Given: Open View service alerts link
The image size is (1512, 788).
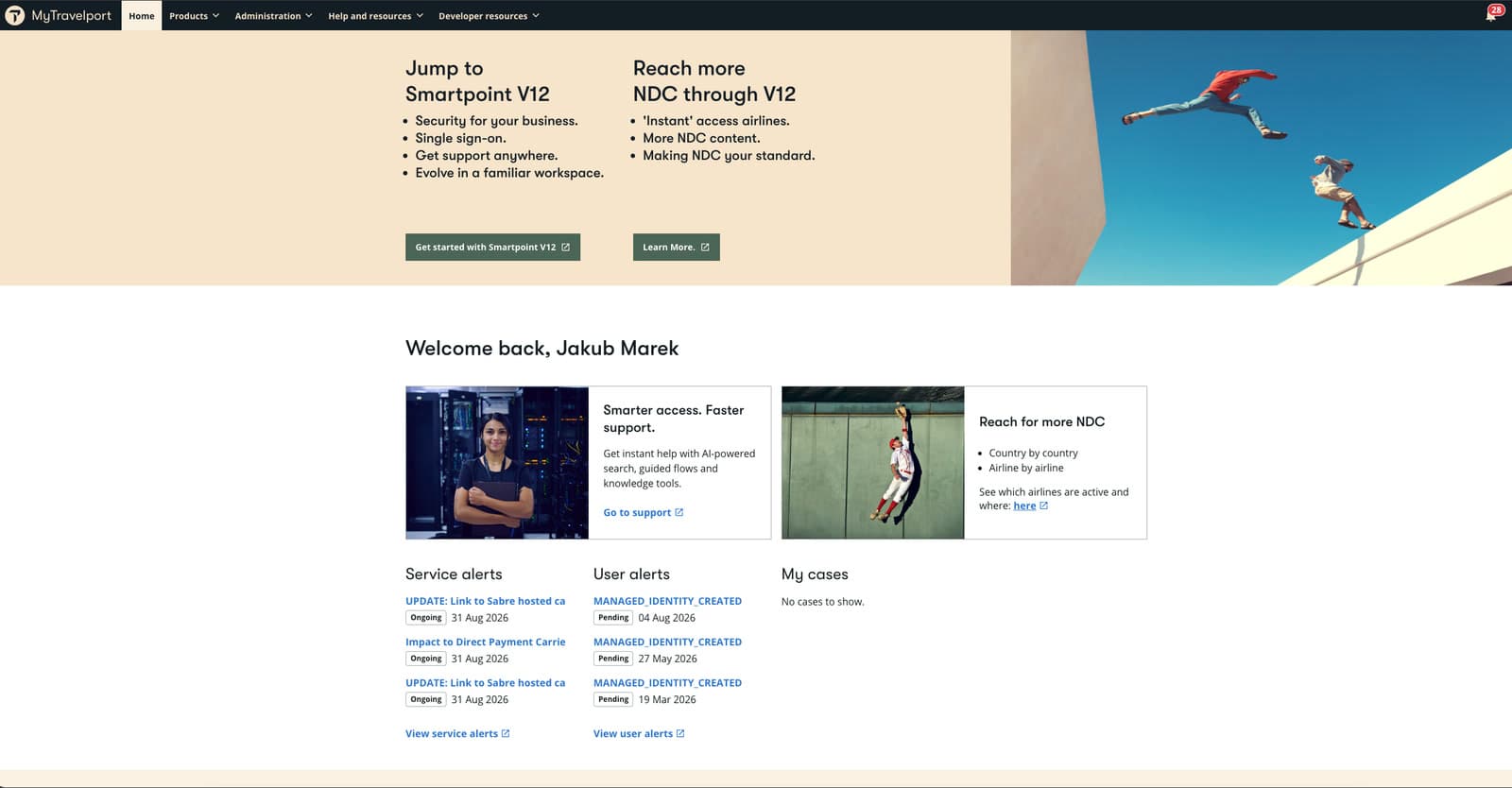Looking at the screenshot, I should [457, 734].
